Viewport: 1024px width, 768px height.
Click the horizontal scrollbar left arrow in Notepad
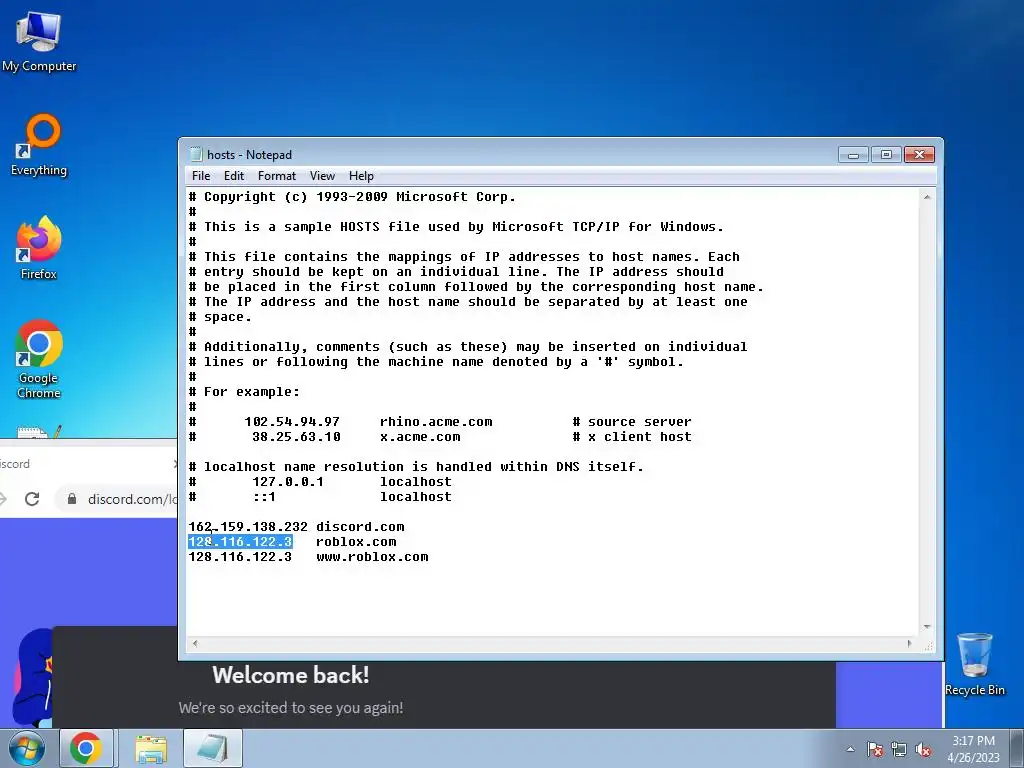(195, 644)
